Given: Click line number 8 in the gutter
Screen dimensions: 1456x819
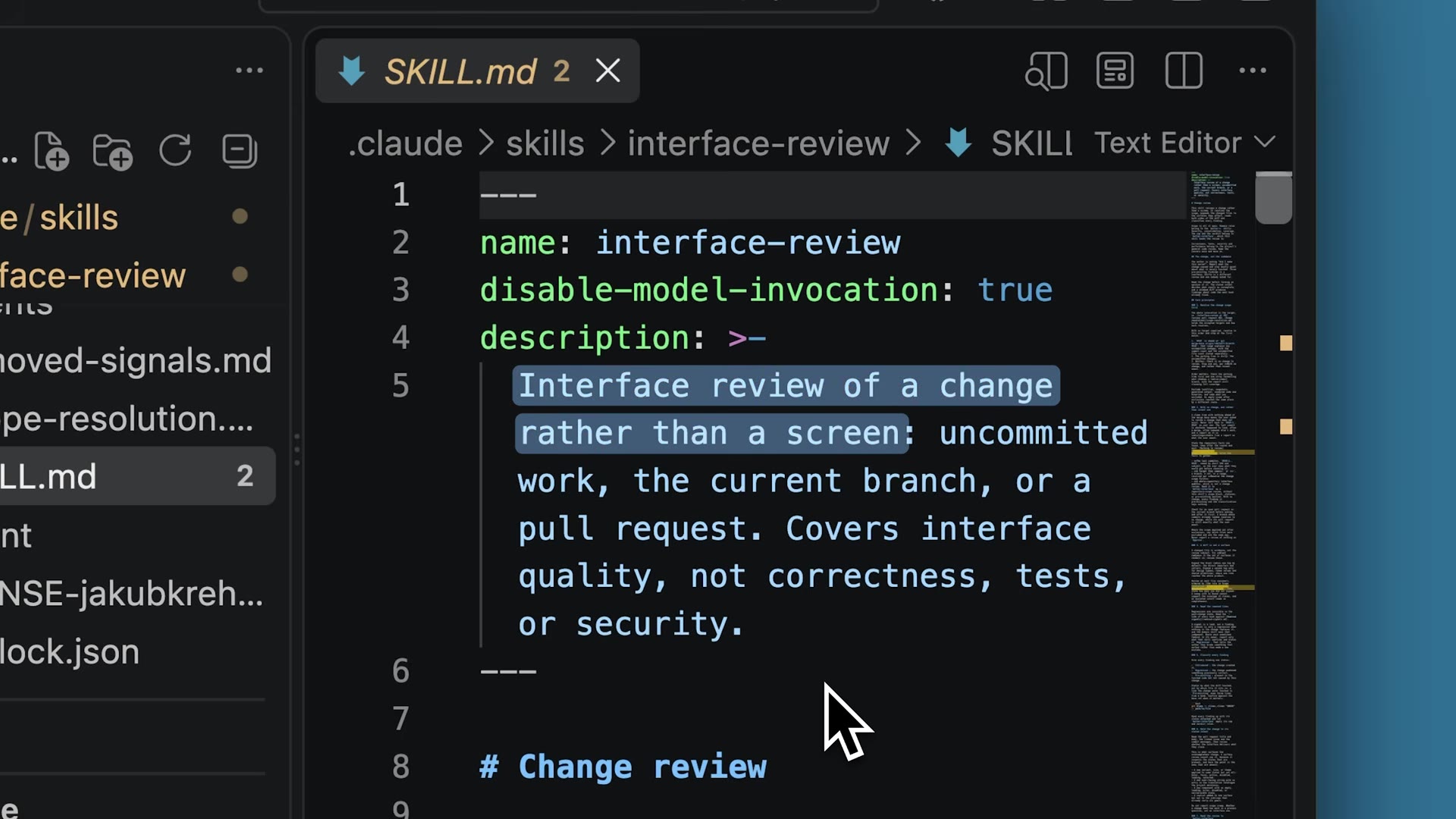Looking at the screenshot, I should coord(400,767).
